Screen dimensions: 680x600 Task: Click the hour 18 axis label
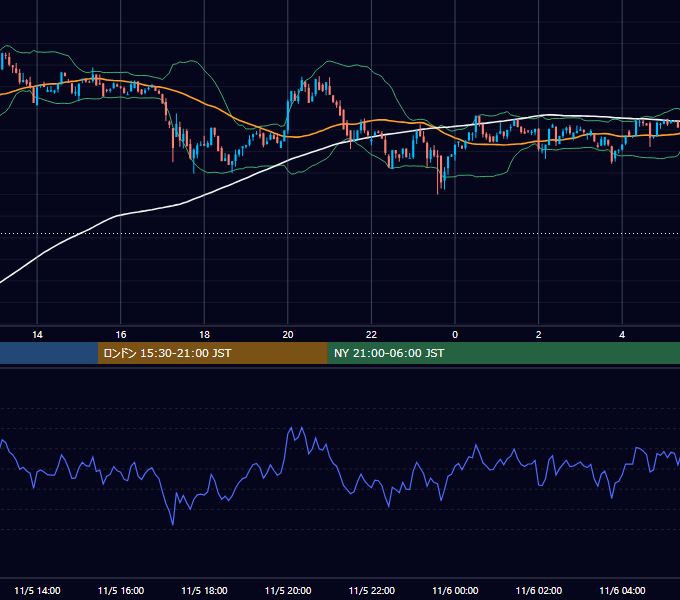204,335
